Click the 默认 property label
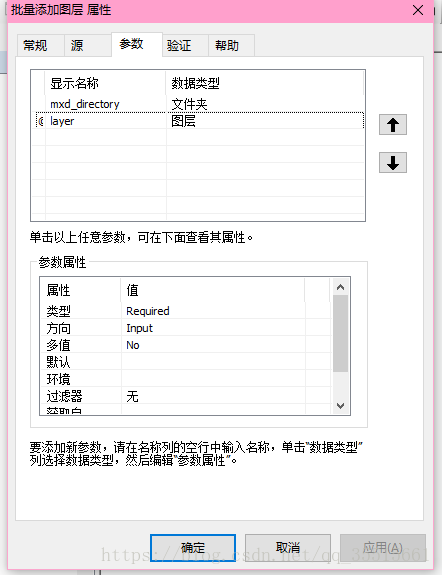This screenshot has width=442, height=575. pyautogui.click(x=59, y=362)
